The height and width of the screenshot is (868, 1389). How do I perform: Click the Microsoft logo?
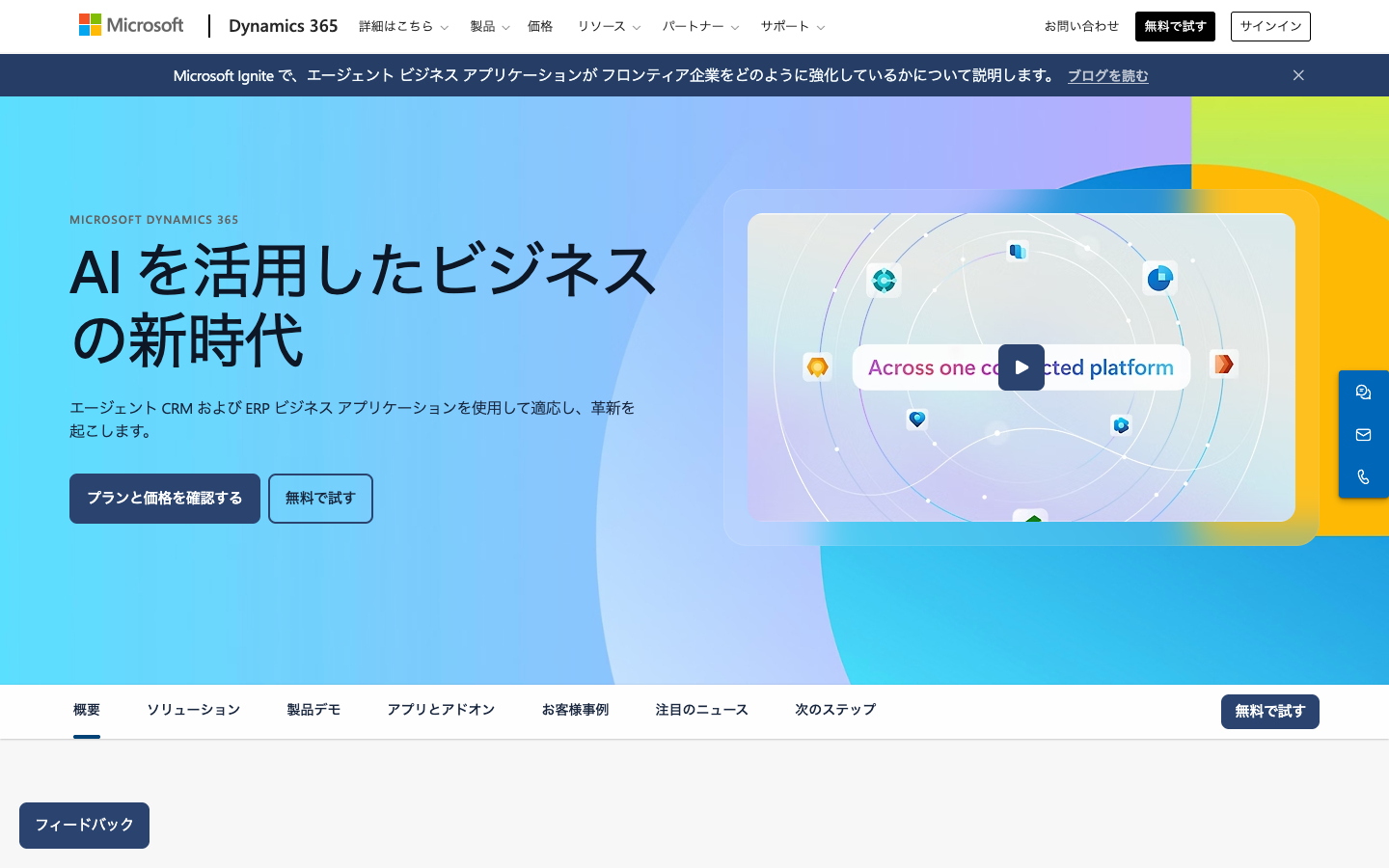point(131,26)
